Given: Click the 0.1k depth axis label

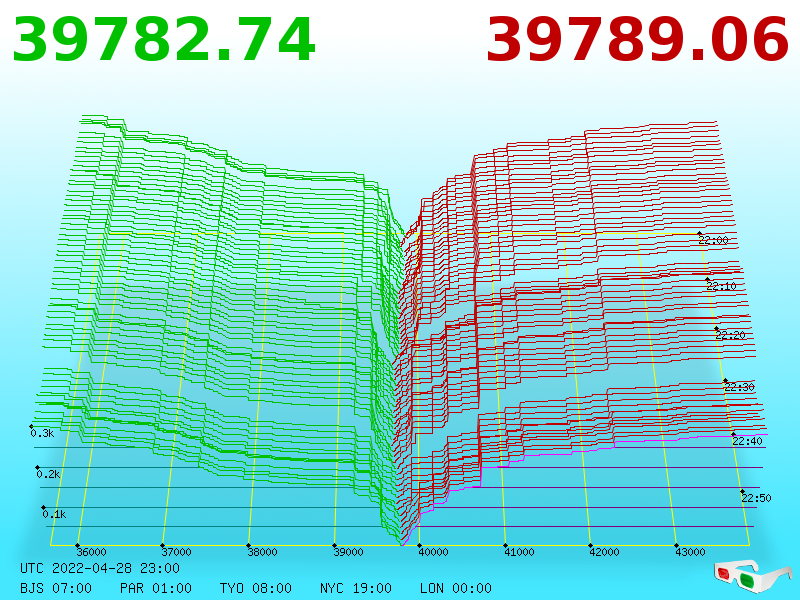Looking at the screenshot, I should 55,514.
